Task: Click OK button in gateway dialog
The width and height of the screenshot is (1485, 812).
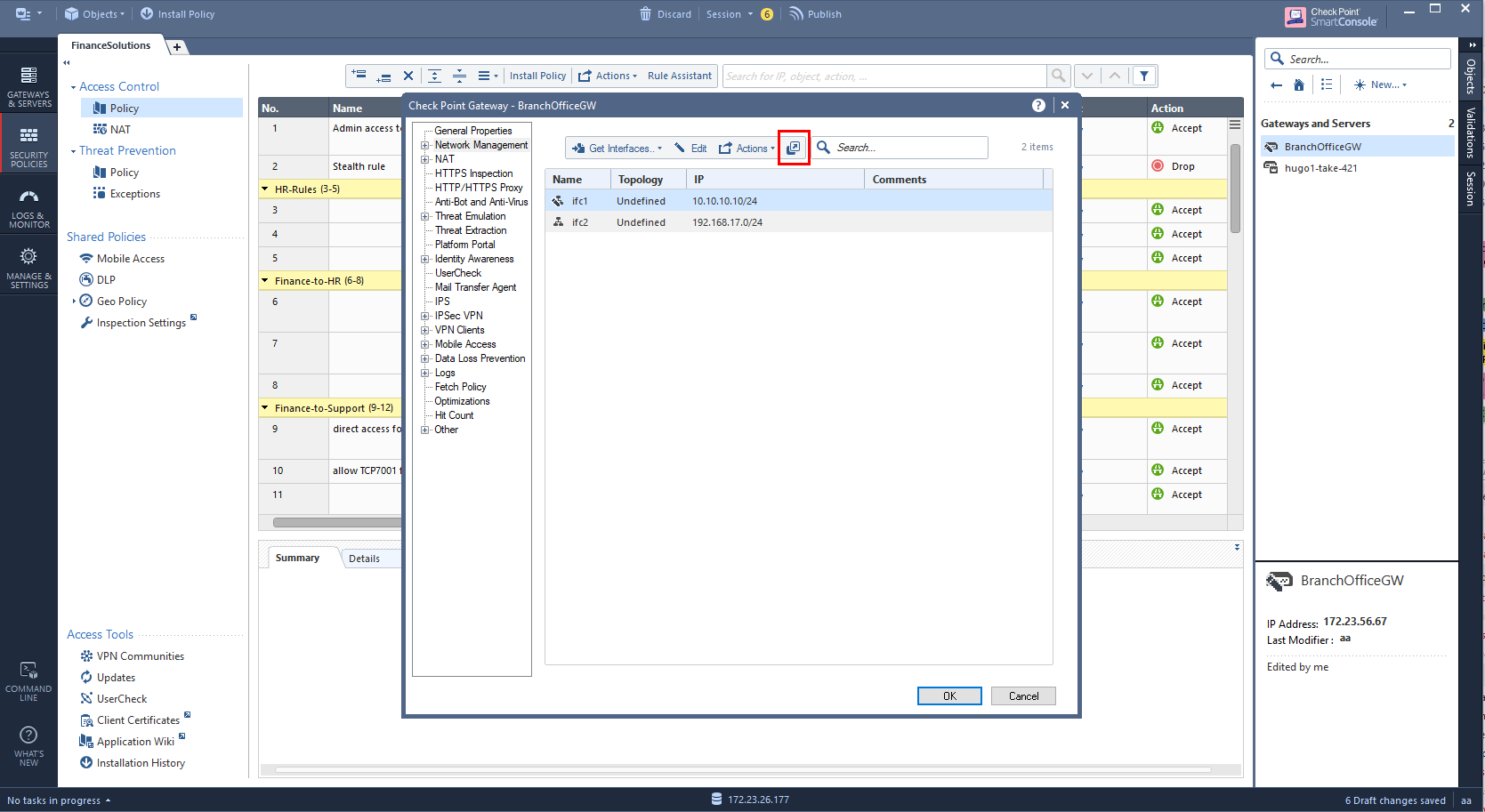Action: click(x=949, y=696)
